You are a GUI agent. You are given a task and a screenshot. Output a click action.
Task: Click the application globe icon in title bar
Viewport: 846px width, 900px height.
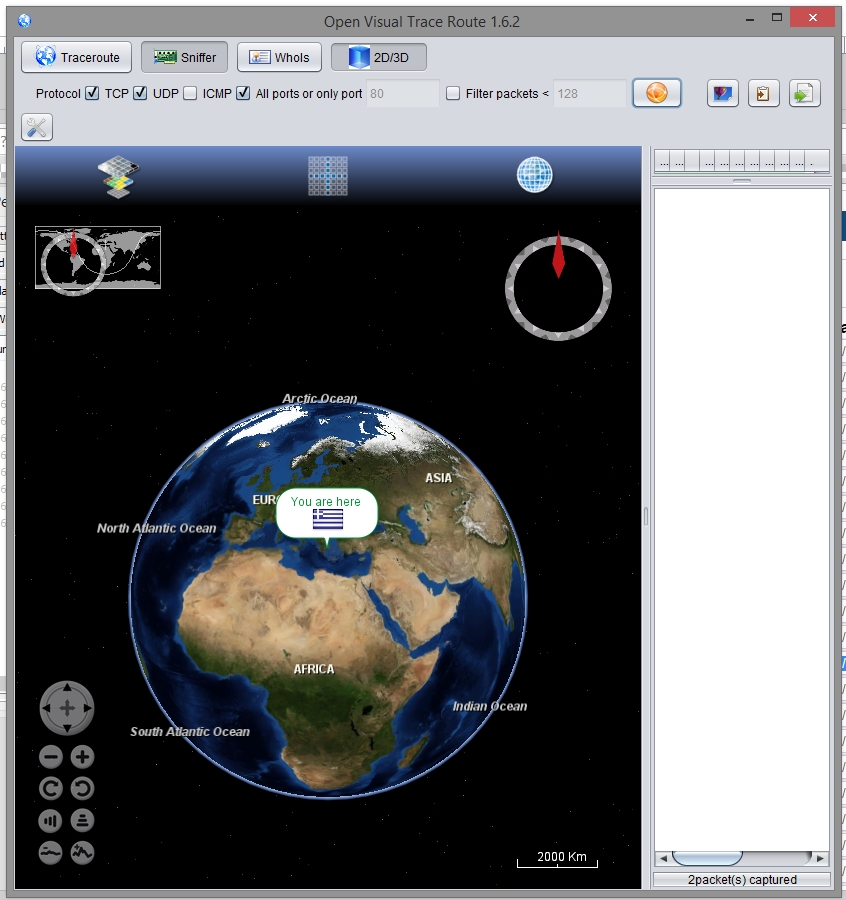pos(24,21)
